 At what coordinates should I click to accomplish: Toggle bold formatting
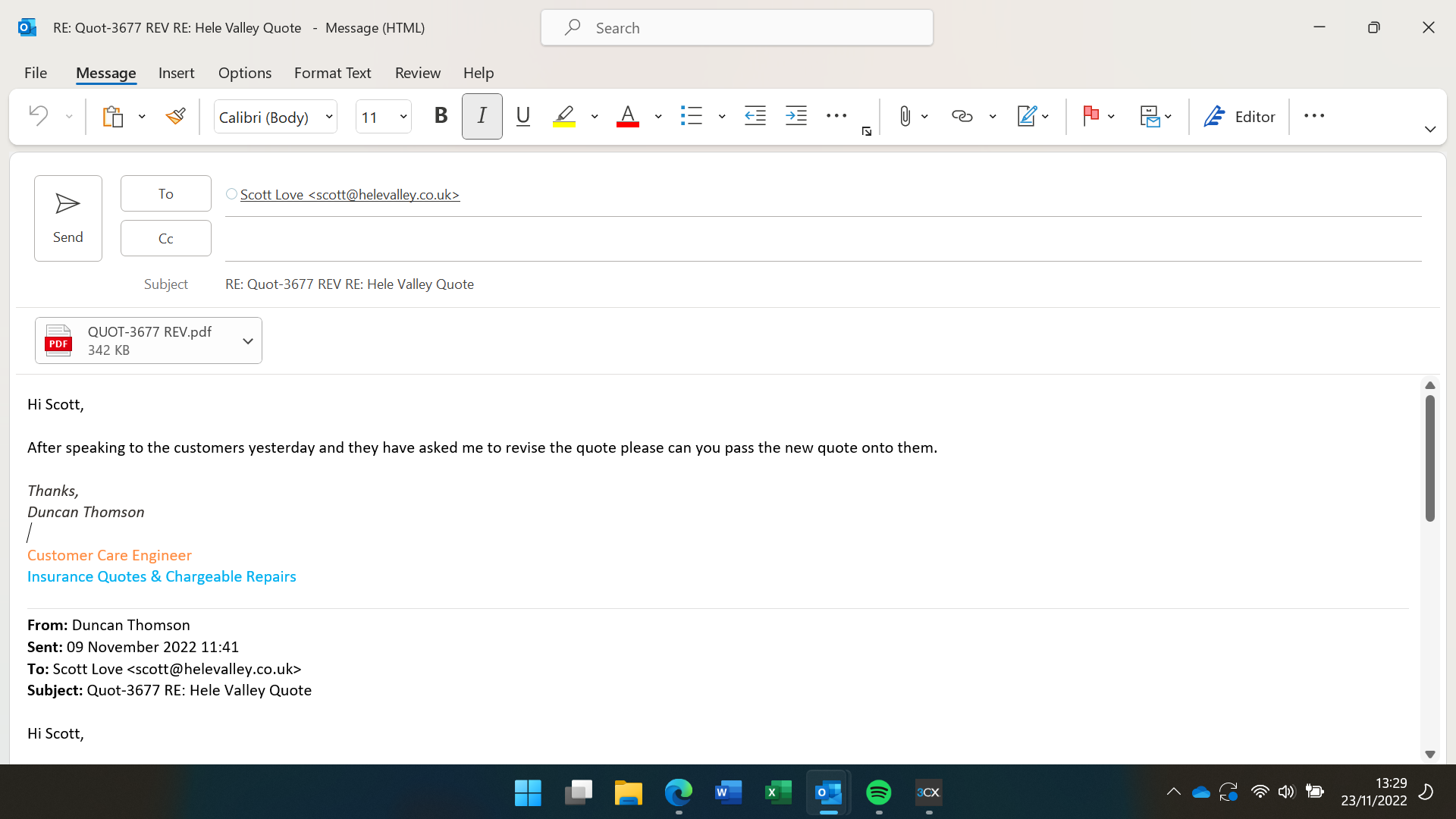point(441,116)
